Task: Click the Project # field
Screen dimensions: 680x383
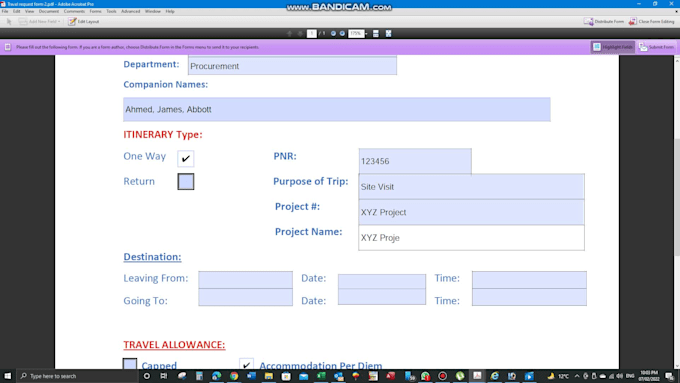Action: click(471, 212)
